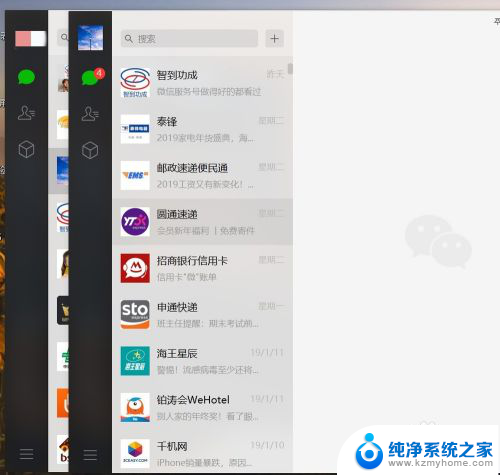This screenshot has width=500, height=475.
Task: Click the plus button beside search
Action: point(274,39)
